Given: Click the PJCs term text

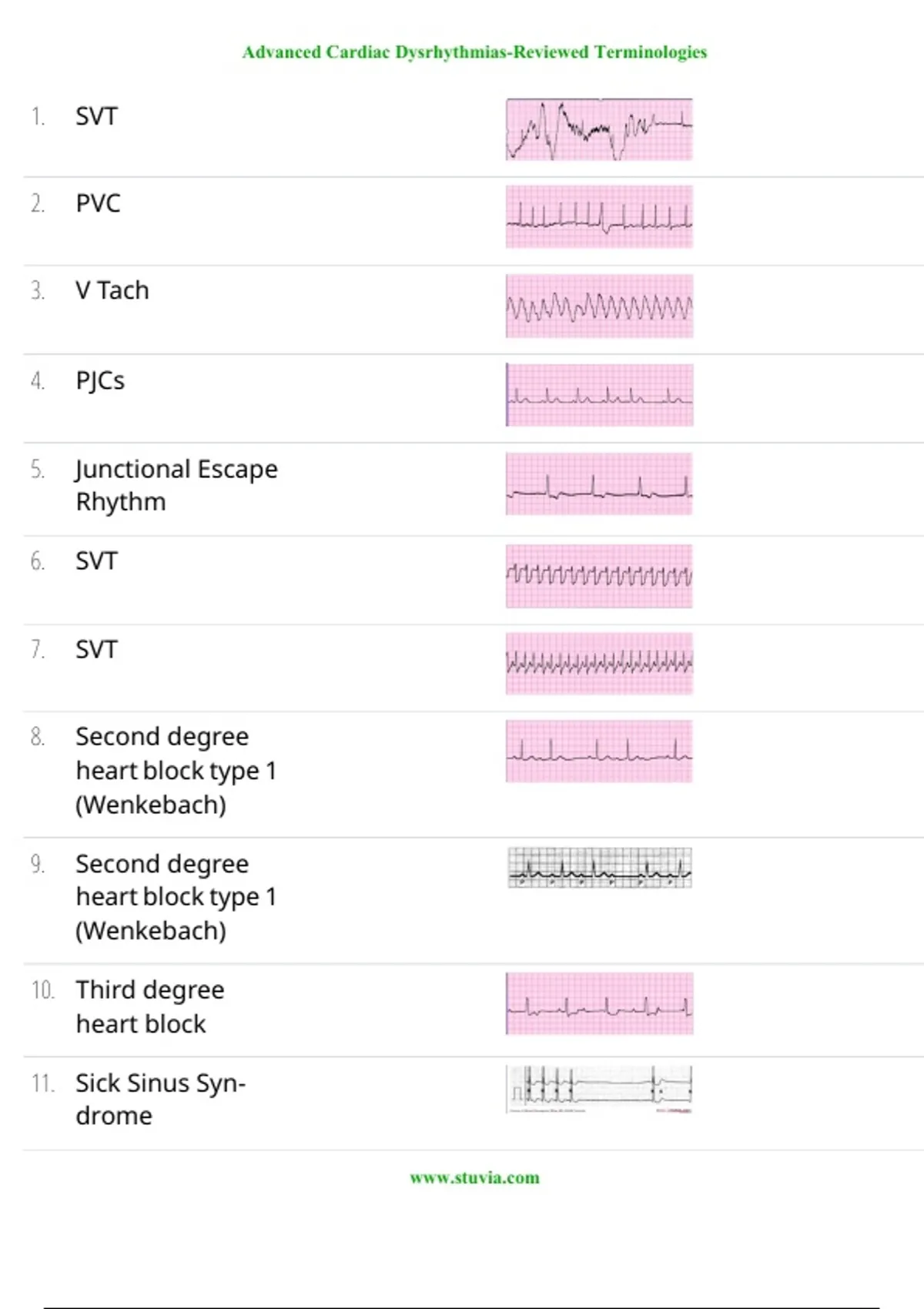Looking at the screenshot, I should (100, 380).
